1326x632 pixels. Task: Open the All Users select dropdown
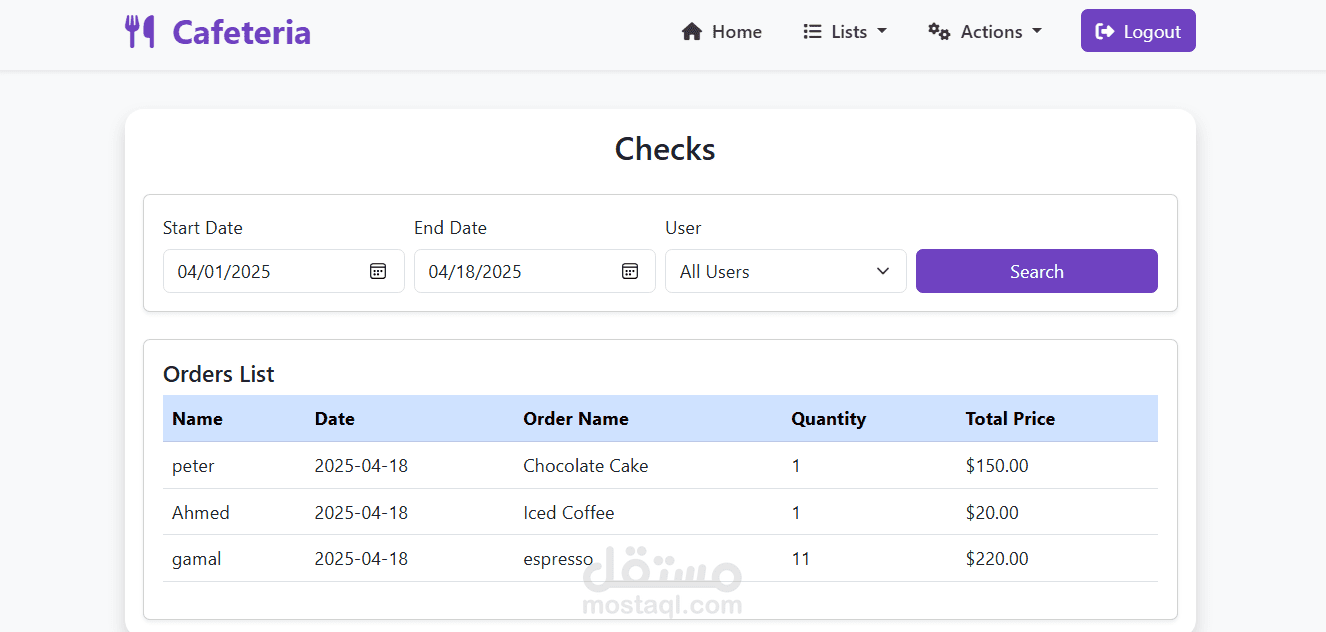[785, 271]
